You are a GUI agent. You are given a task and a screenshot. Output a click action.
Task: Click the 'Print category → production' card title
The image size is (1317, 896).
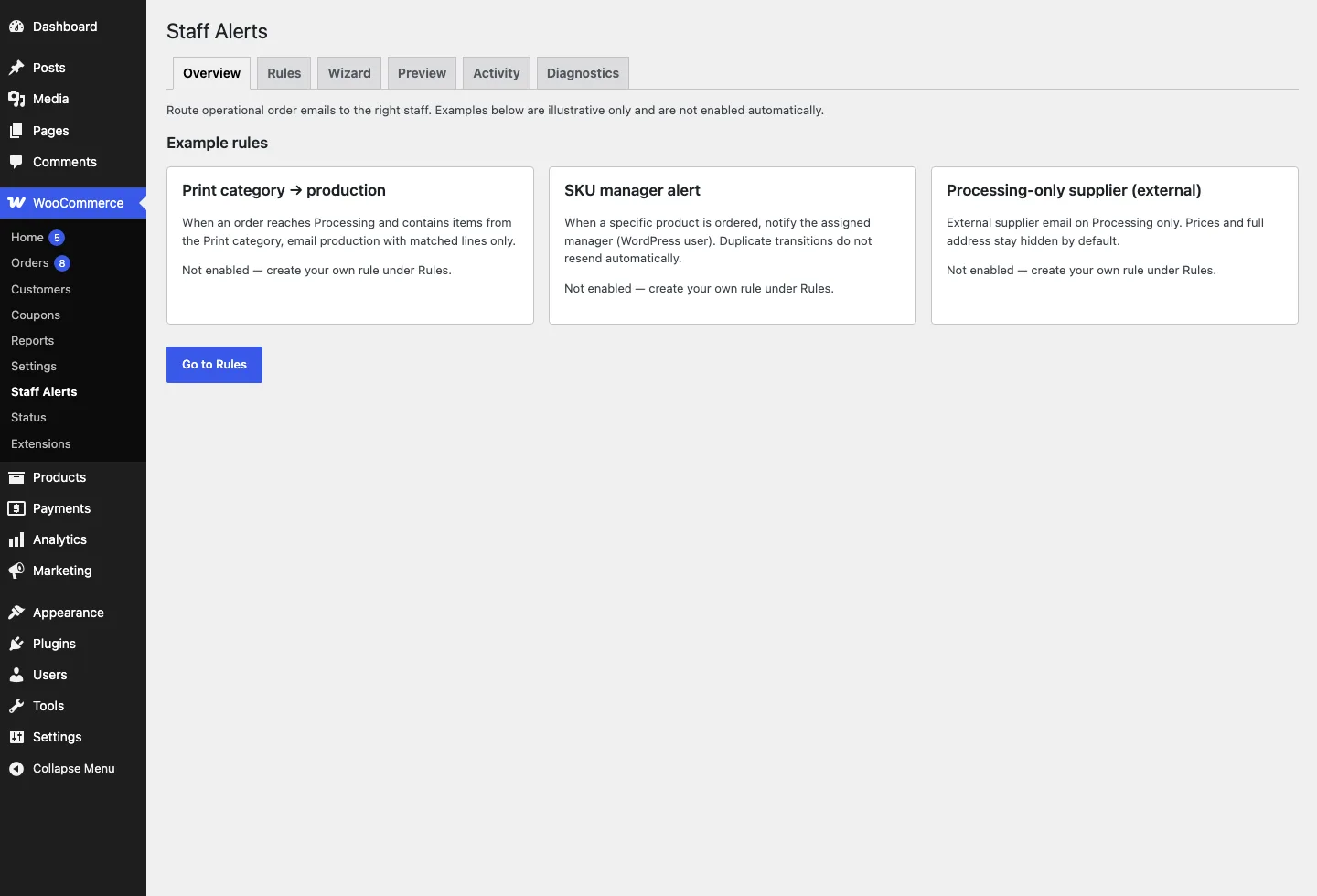284,190
